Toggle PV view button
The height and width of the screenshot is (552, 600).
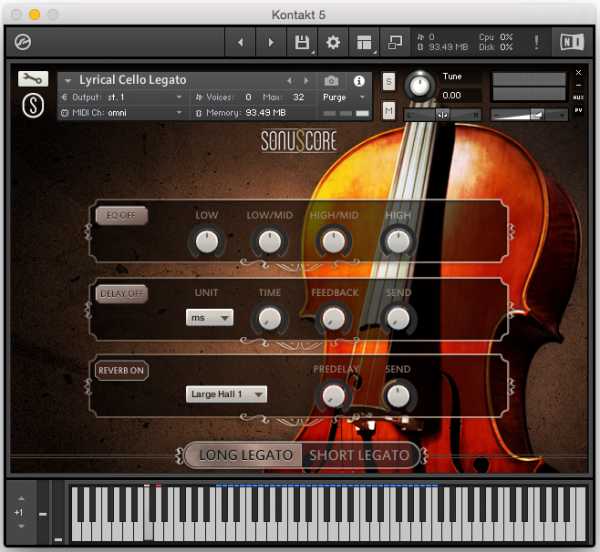pos(579,110)
